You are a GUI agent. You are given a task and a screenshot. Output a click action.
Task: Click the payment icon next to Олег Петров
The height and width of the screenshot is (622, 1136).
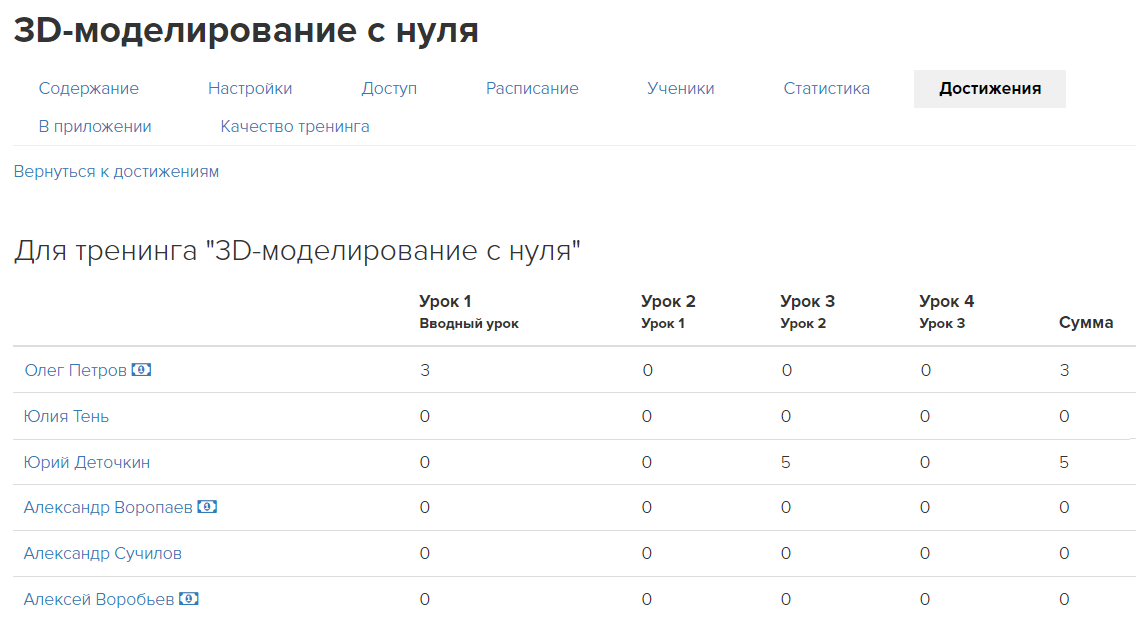141,370
